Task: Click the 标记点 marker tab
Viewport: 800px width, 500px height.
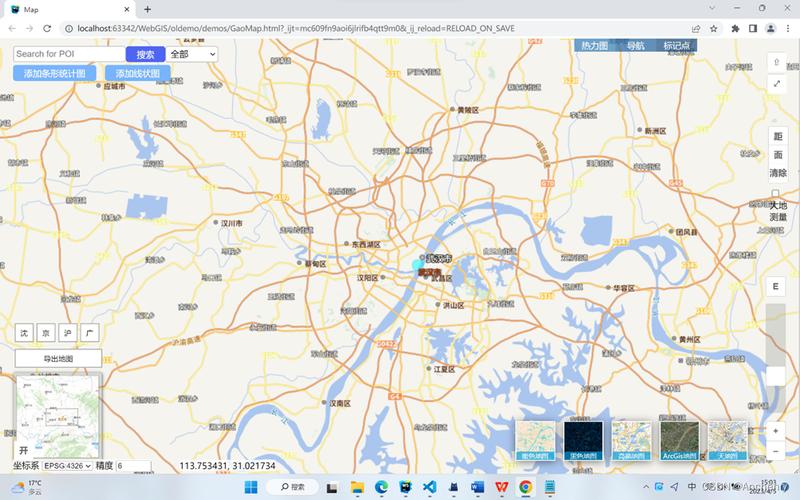Action: (676, 46)
